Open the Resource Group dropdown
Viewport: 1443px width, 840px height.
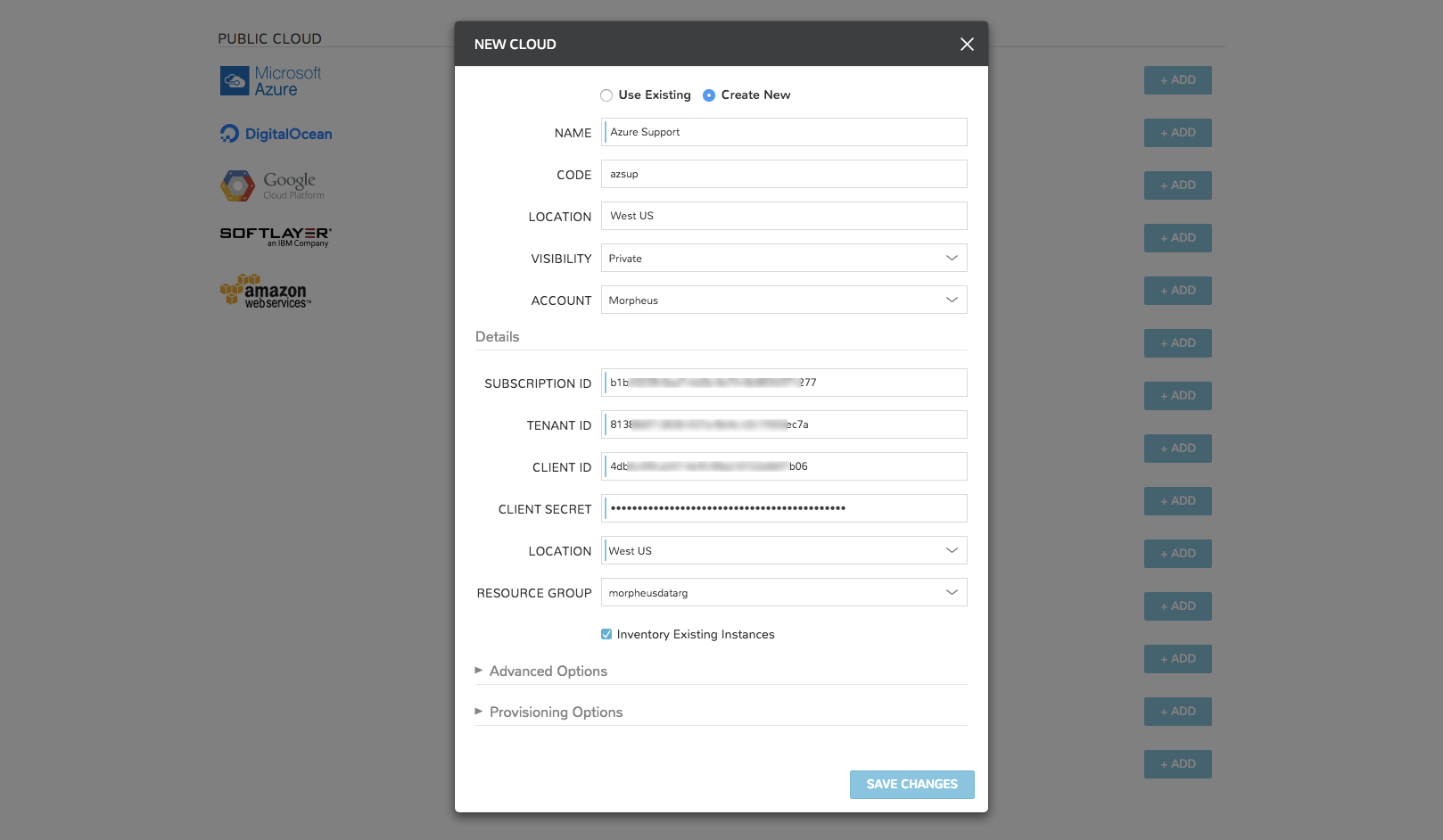point(784,593)
